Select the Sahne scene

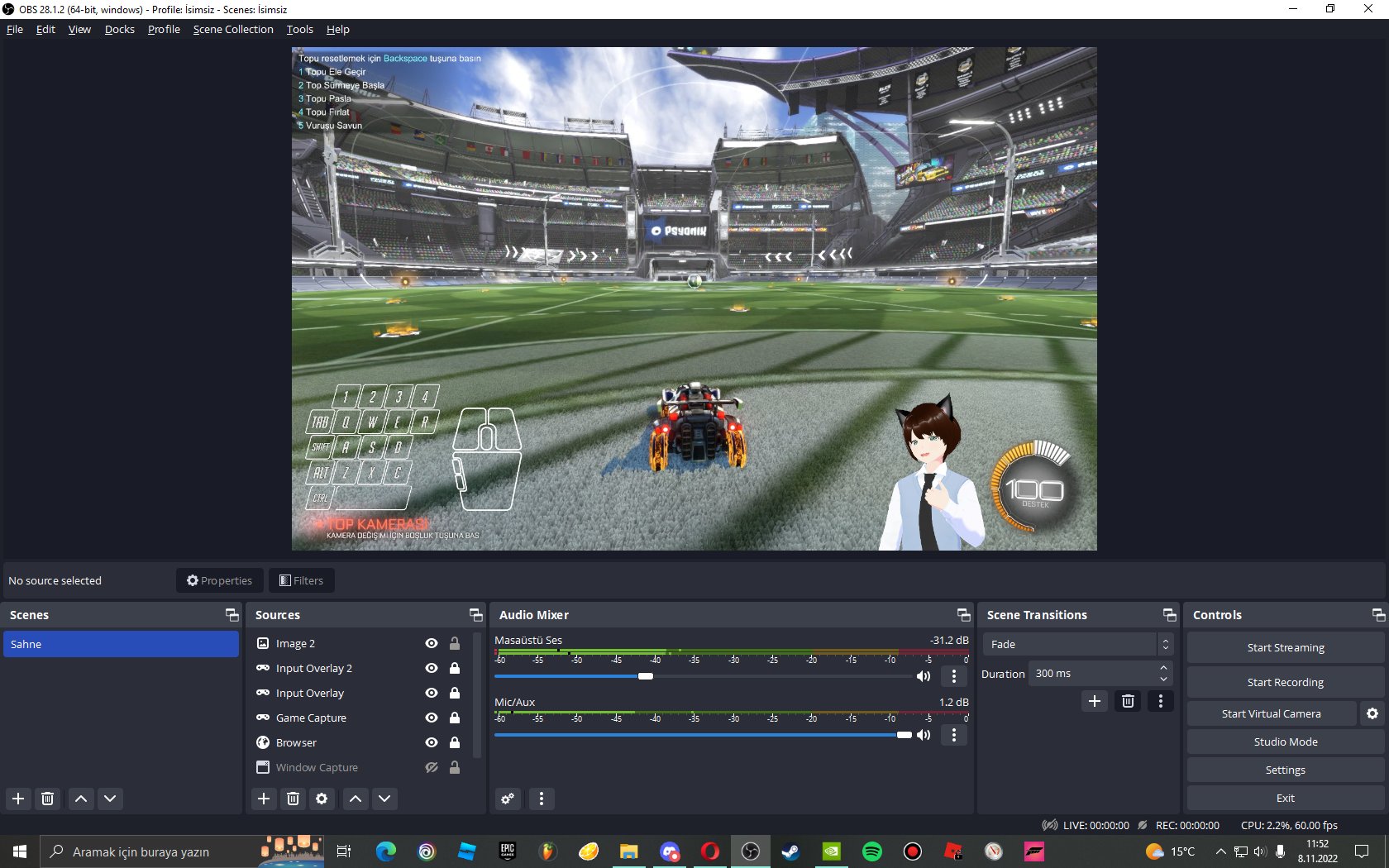pos(121,644)
